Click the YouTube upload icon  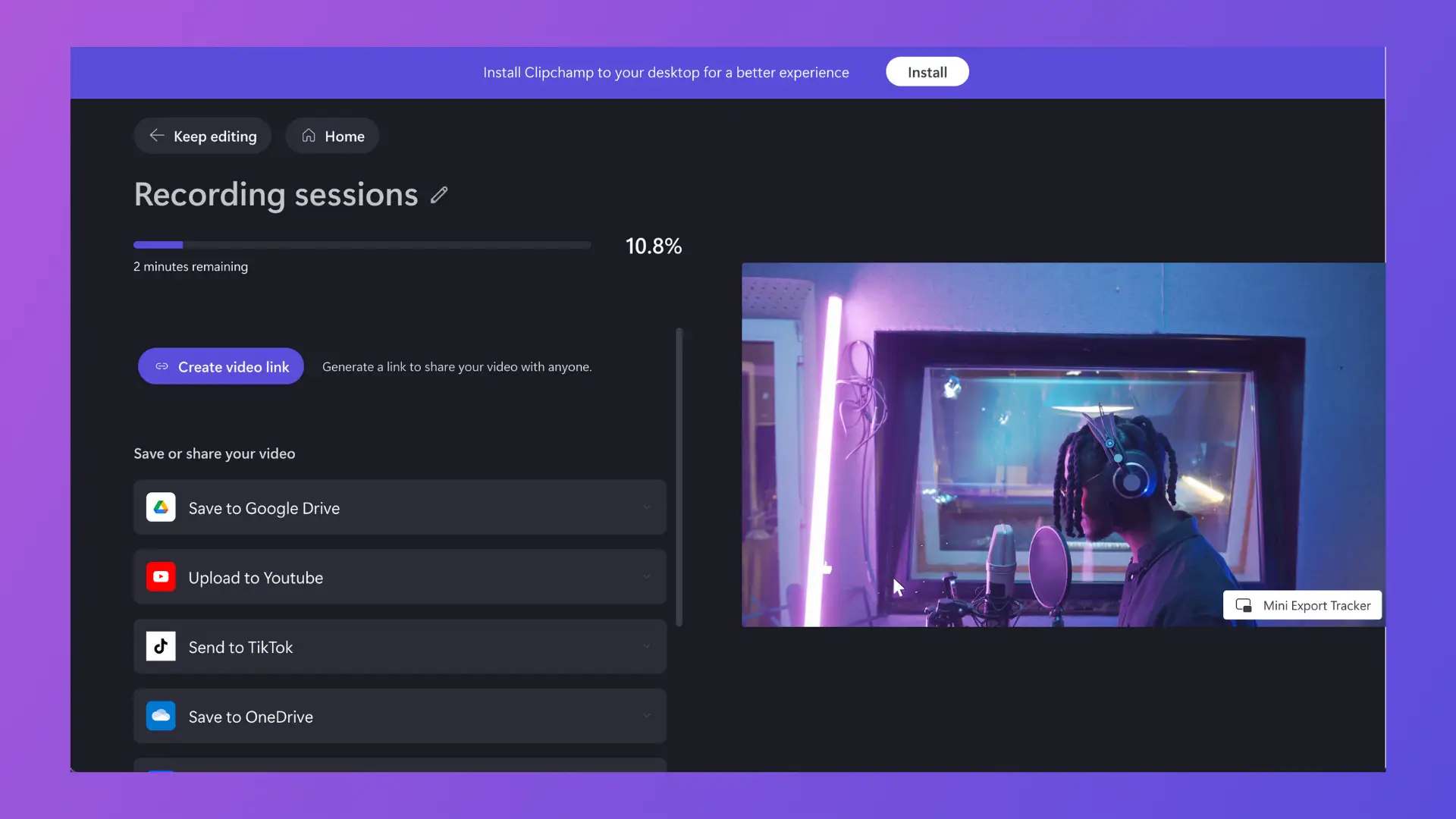[x=160, y=577]
